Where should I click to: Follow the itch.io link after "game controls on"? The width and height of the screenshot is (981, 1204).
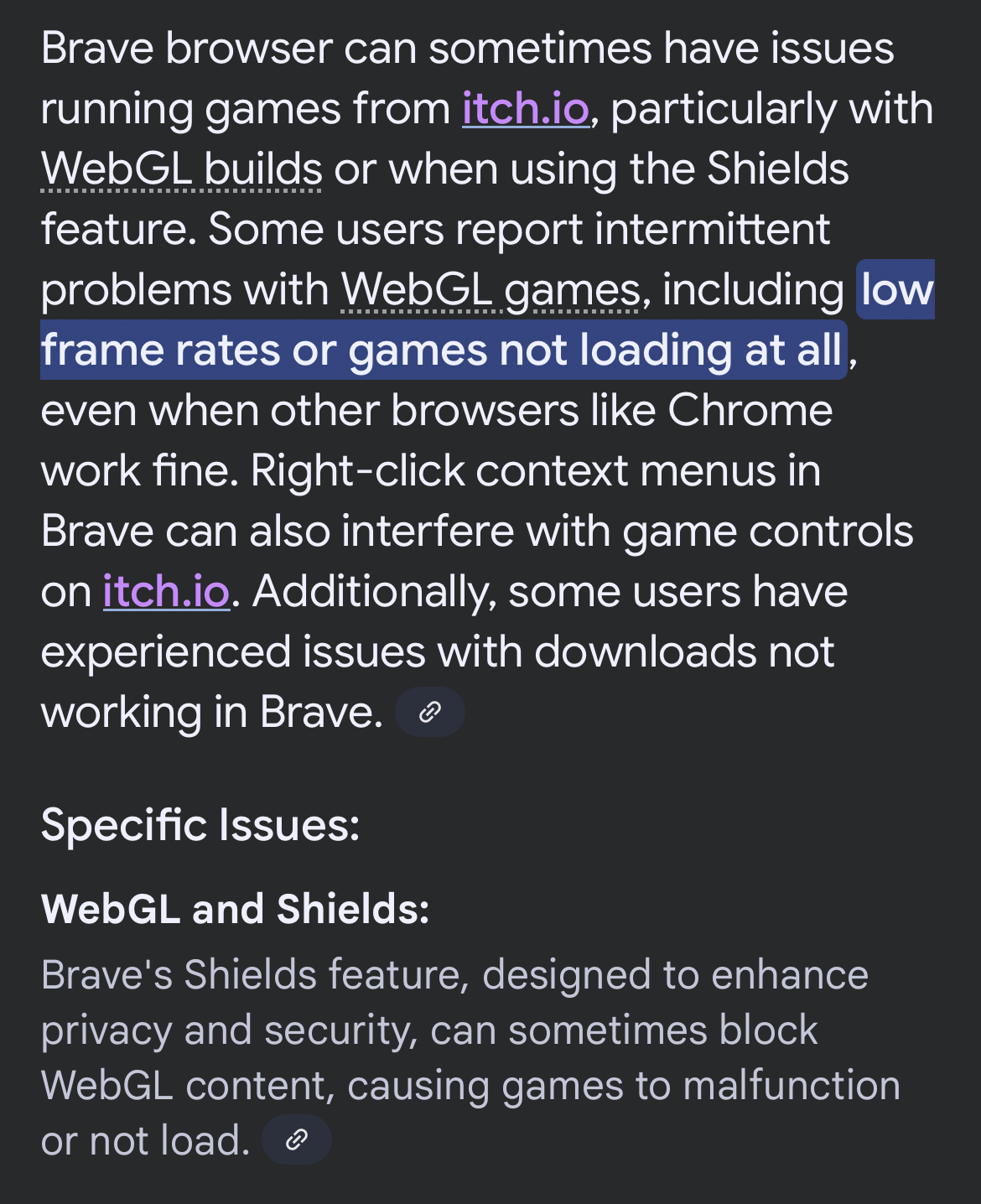(x=166, y=592)
